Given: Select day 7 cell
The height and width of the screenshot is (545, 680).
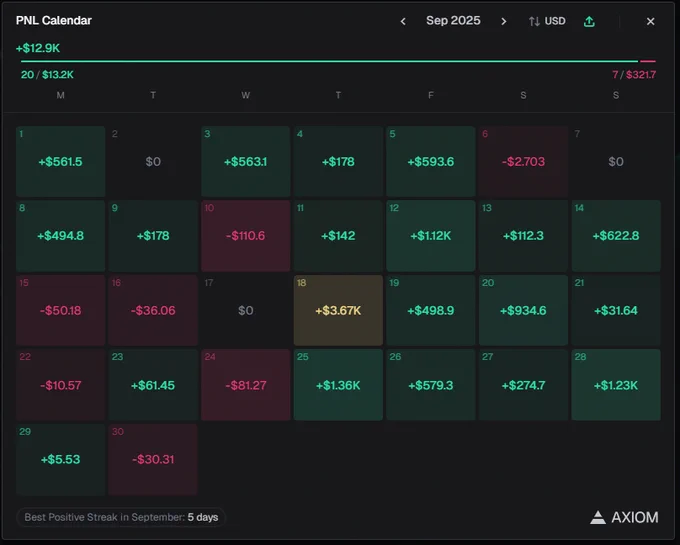Looking at the screenshot, I should [x=616, y=161].
